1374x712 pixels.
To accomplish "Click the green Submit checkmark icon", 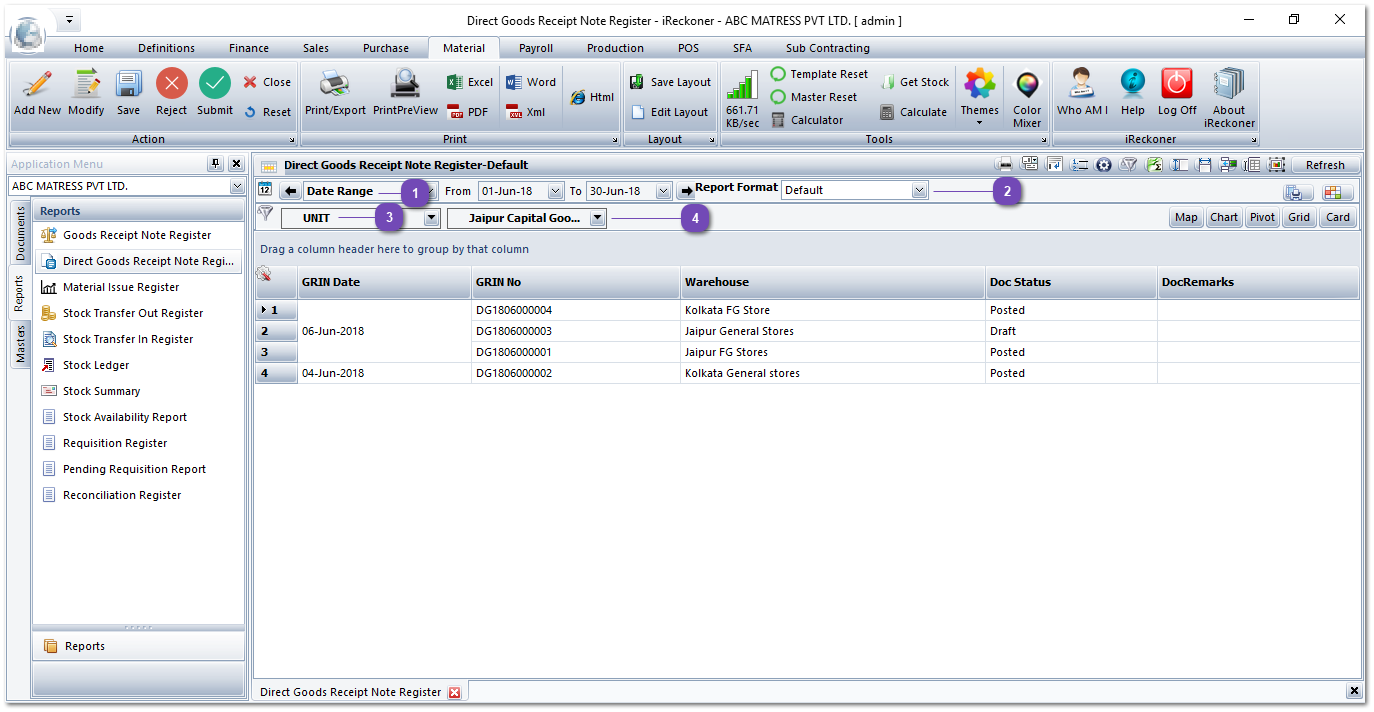I will click(x=214, y=84).
